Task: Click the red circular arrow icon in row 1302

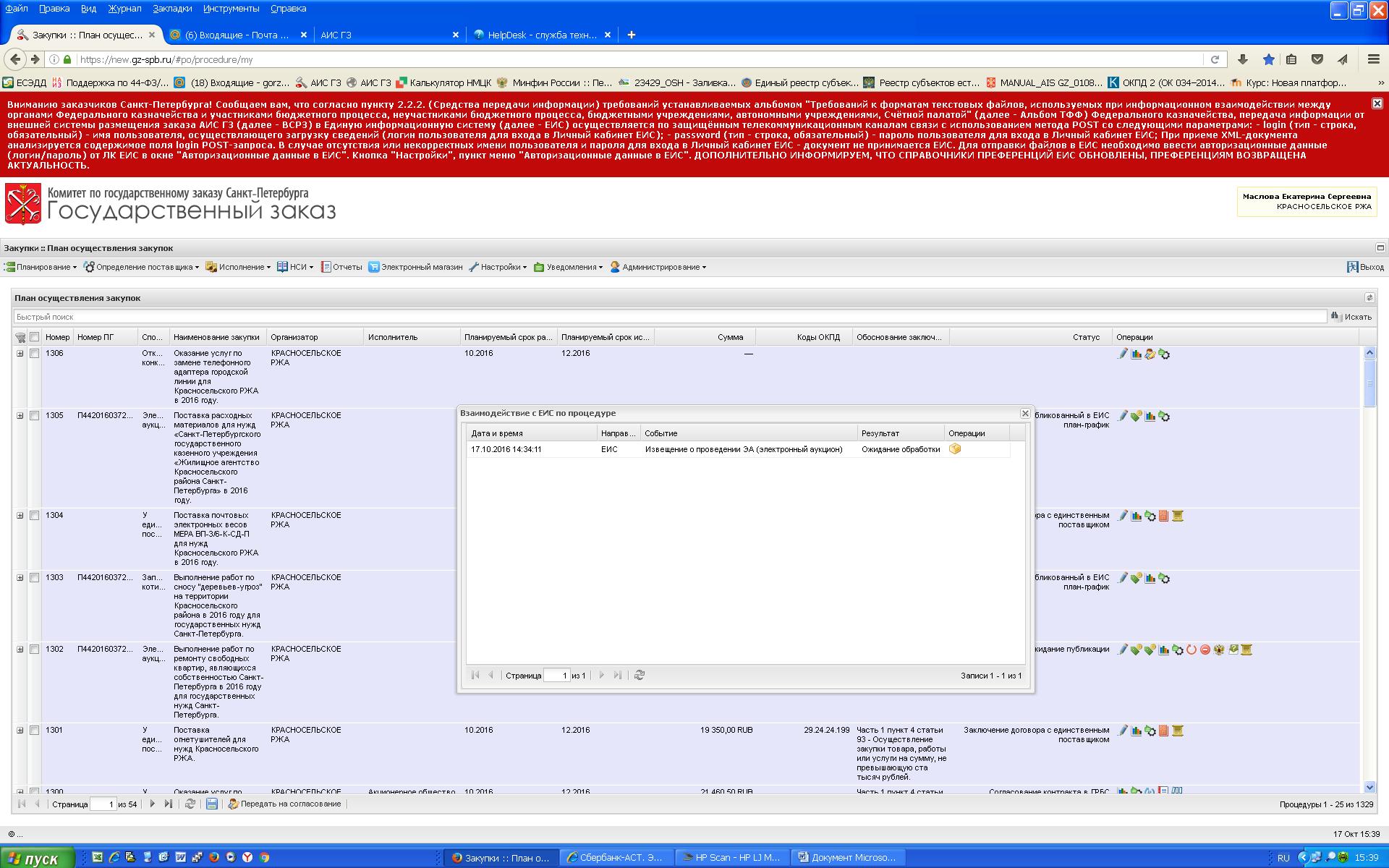Action: click(1192, 650)
